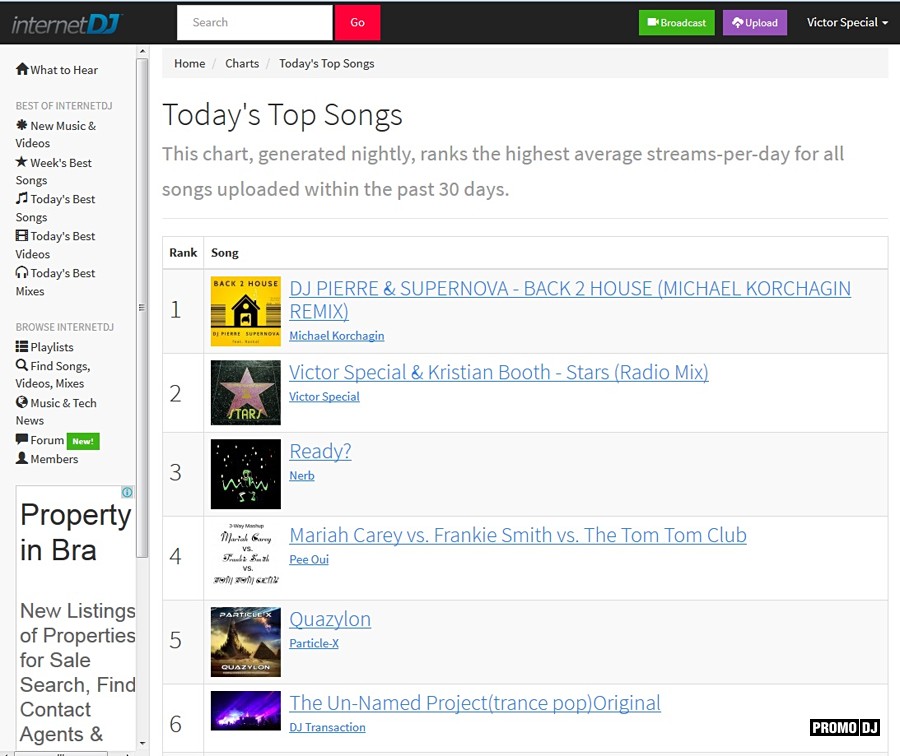Click the film icon for Today's Best Videos
This screenshot has height=756, width=900.
[x=22, y=236]
